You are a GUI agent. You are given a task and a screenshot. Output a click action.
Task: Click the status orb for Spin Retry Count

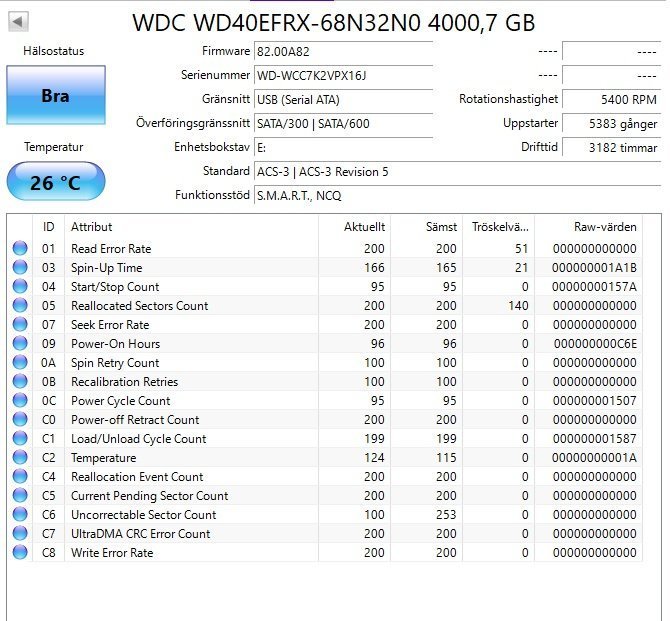click(20, 362)
